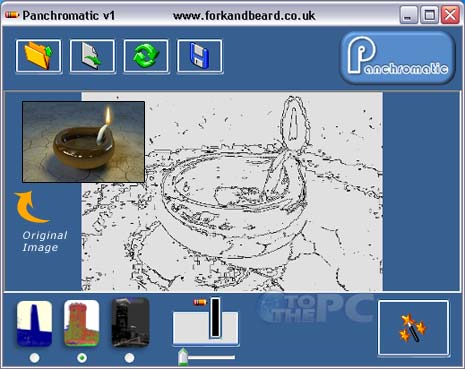Apply effect with magic wand button
Image resolution: width=465 pixels, height=369 pixels.
413,328
